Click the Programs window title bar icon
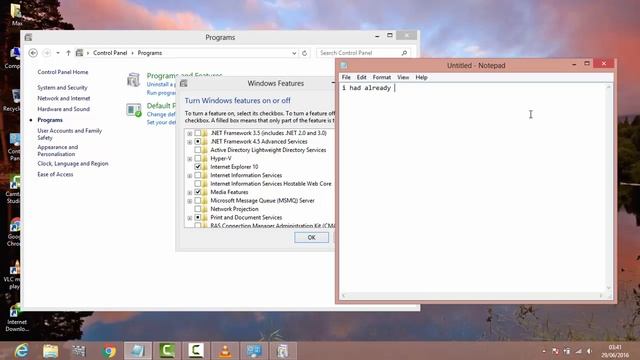 click(28, 37)
